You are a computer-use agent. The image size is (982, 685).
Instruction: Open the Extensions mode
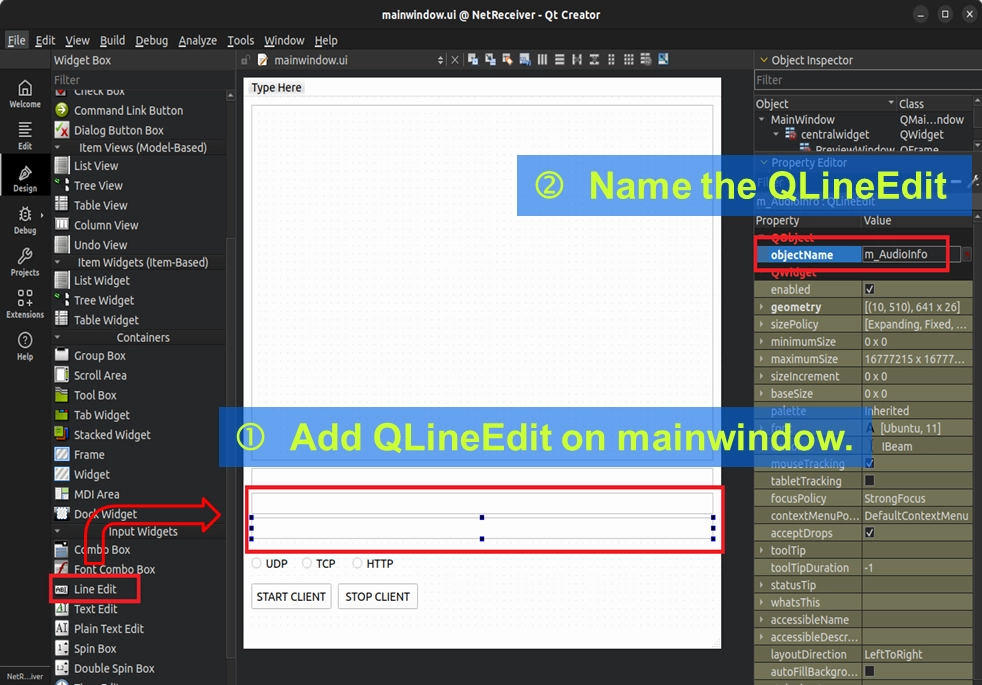[x=24, y=304]
